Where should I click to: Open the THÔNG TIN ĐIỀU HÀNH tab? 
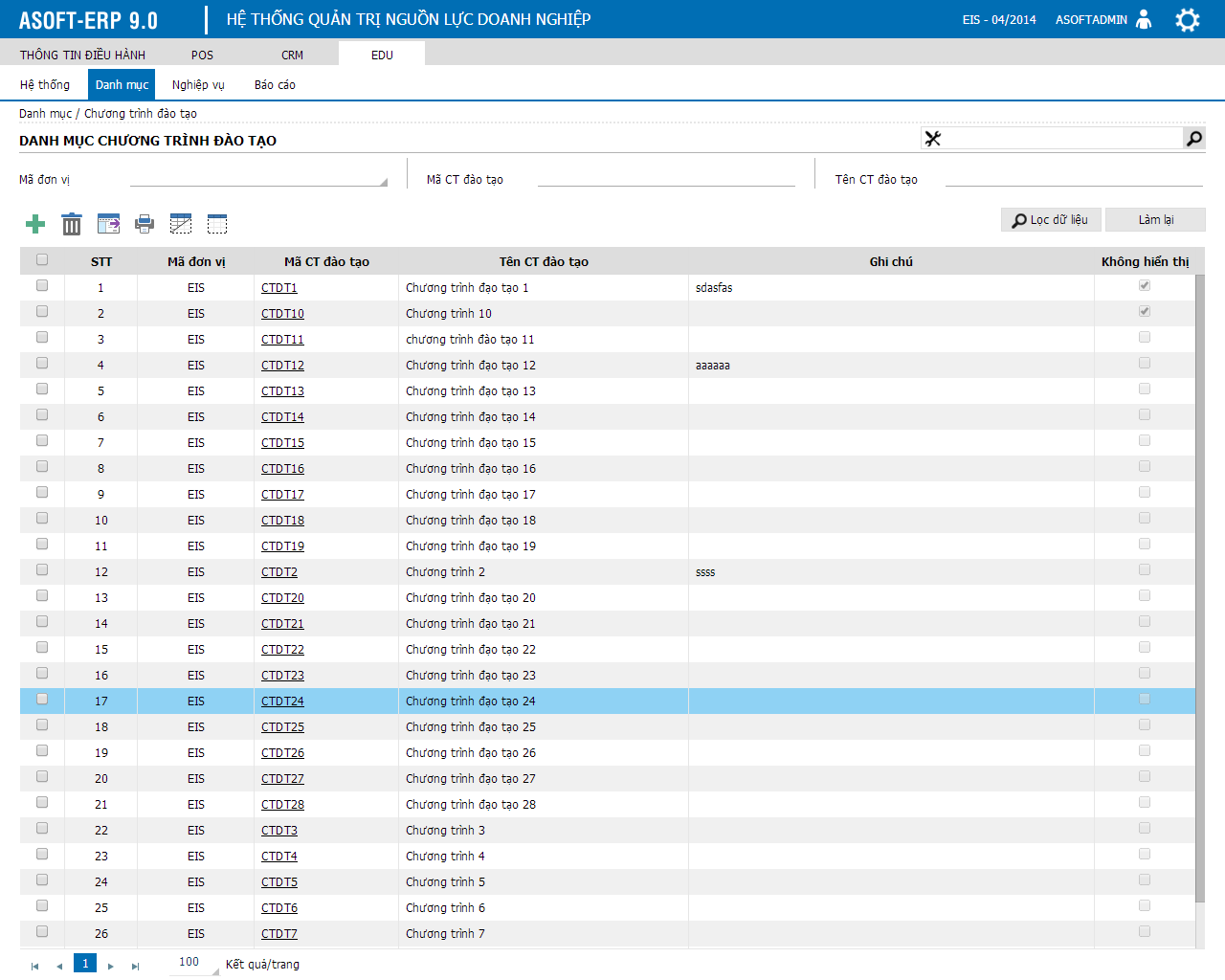82,55
